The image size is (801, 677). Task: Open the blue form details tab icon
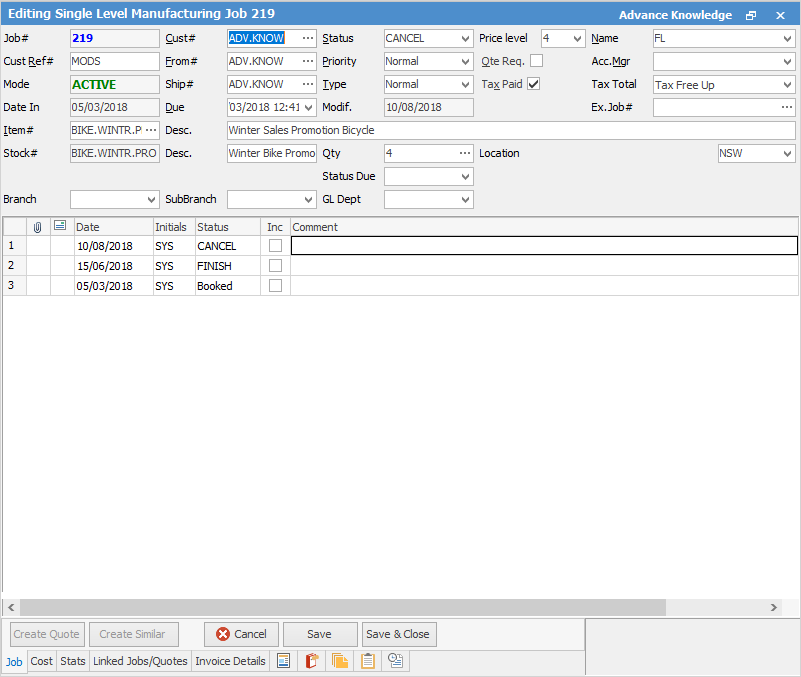(284, 661)
